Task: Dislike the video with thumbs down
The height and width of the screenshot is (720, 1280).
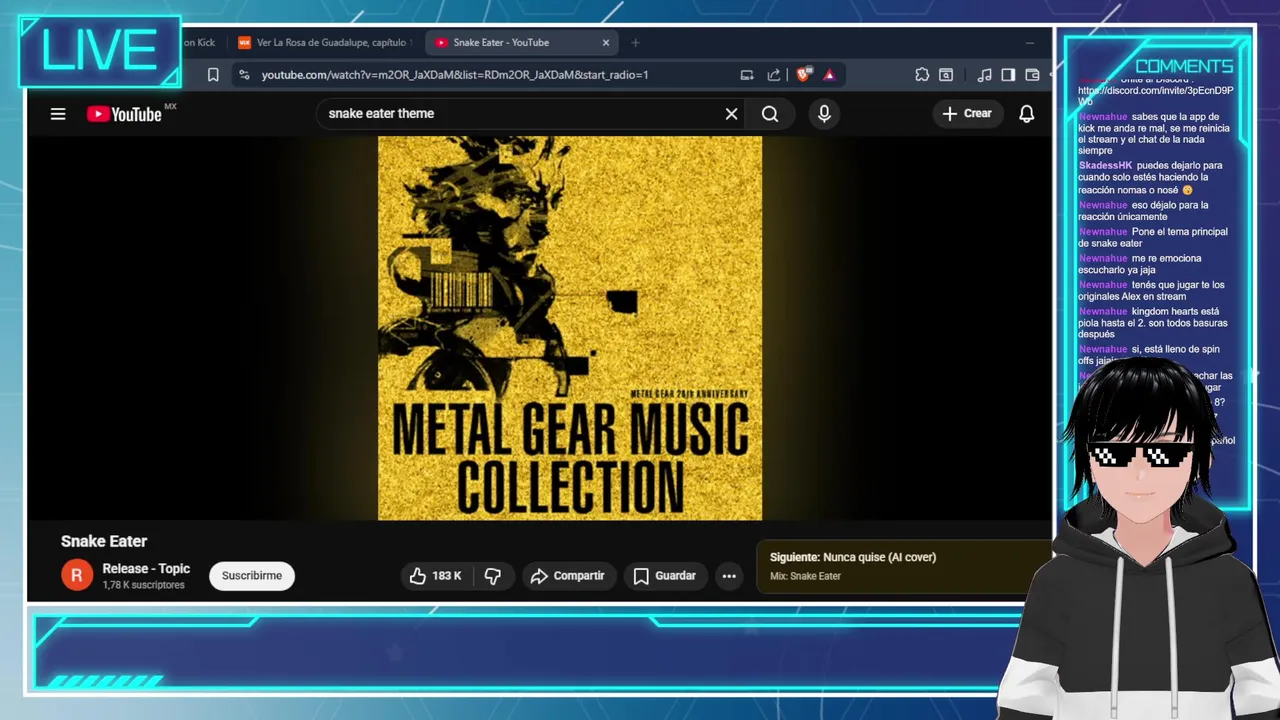Action: pos(493,576)
